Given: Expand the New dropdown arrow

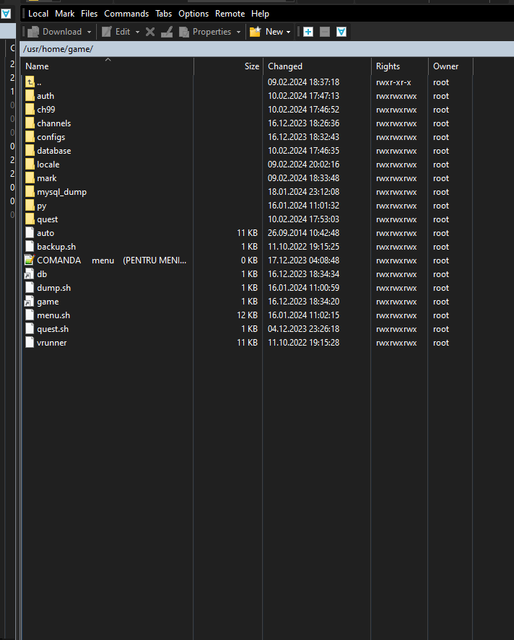Looking at the screenshot, I should 288,32.
